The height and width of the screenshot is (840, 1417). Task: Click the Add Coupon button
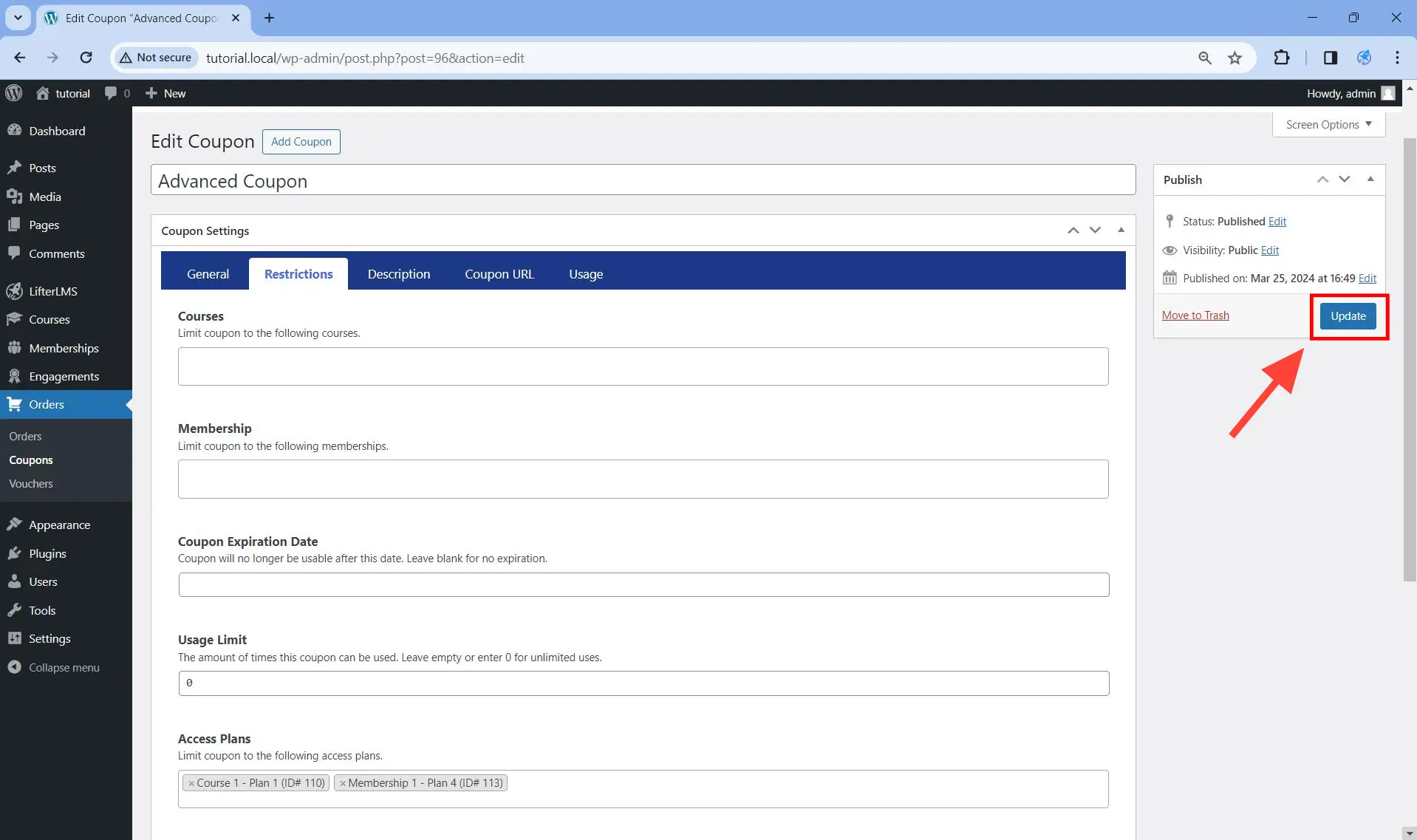pos(301,142)
